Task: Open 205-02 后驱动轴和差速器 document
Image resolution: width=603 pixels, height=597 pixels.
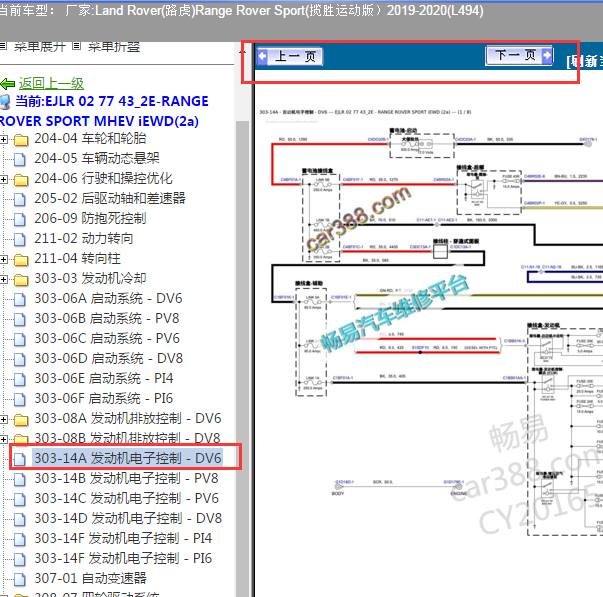Action: tap(110, 198)
